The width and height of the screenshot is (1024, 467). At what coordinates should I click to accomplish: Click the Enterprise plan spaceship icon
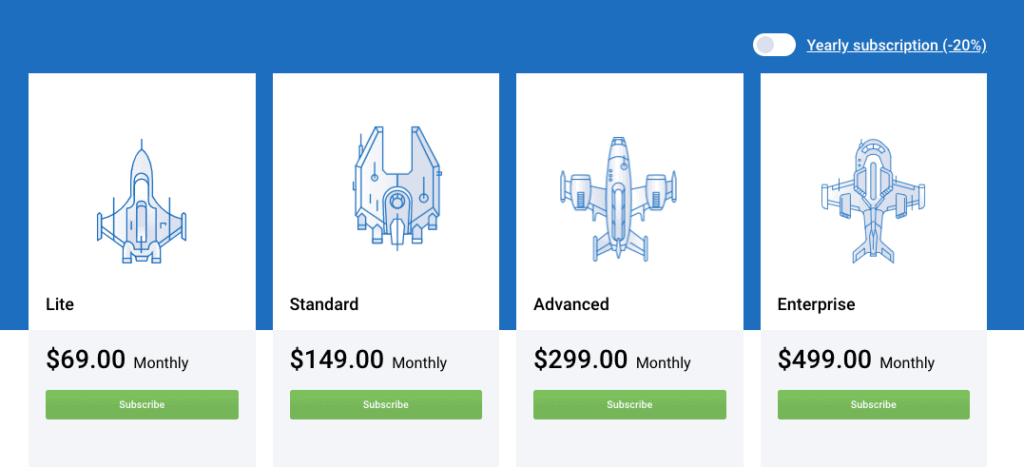coord(873,199)
